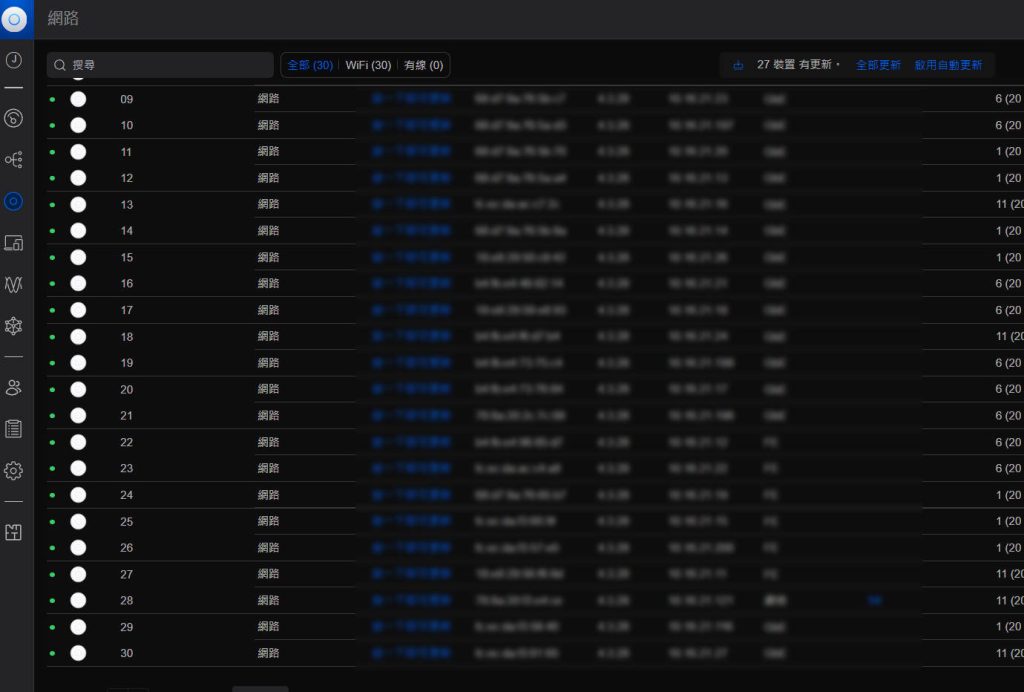
Task: Open the waveform Insights icon in sidebar
Action: (14, 284)
